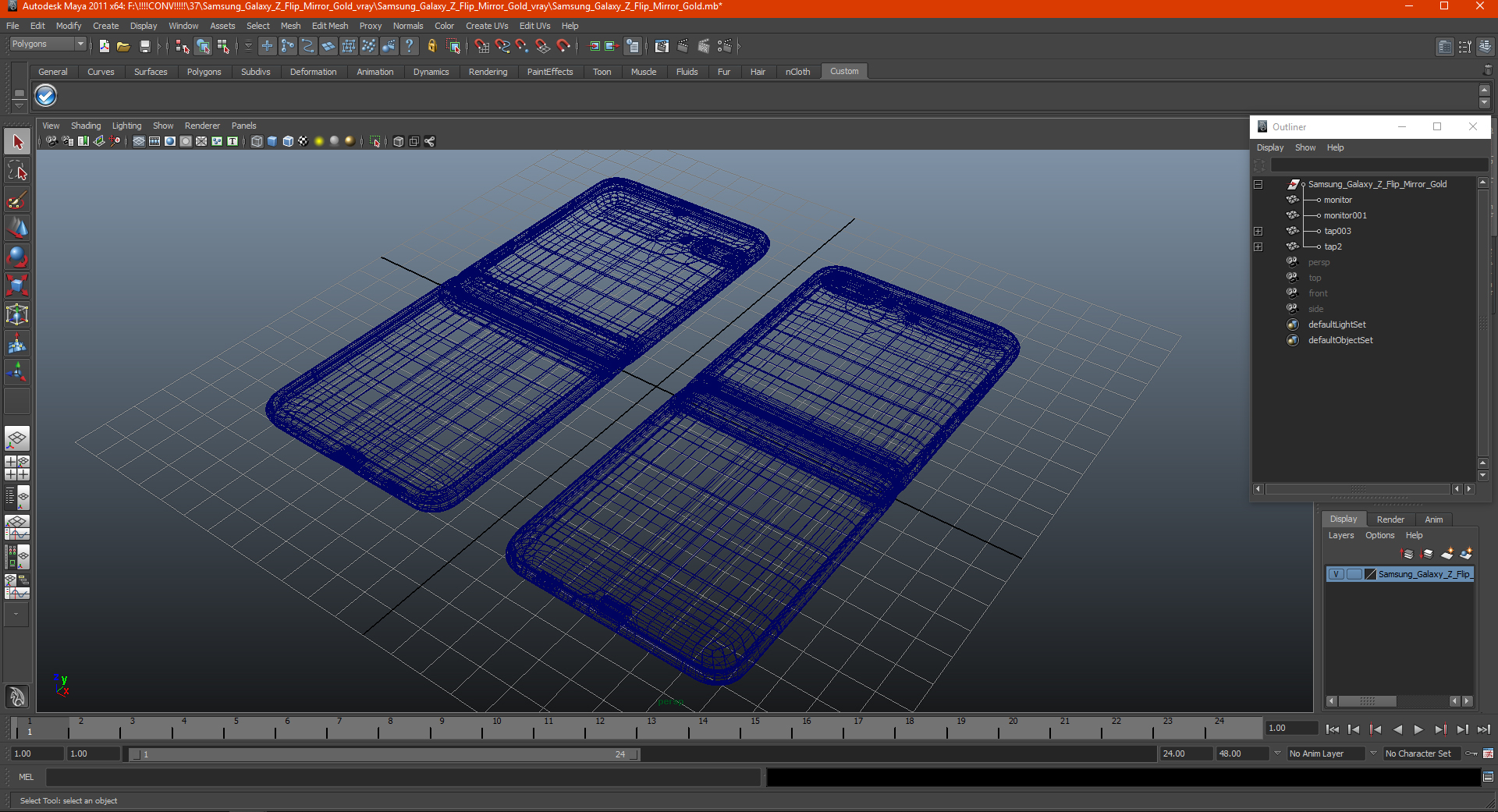Screen dimensions: 1498x812
Task: Play animation backwards
Action: pos(1397,729)
